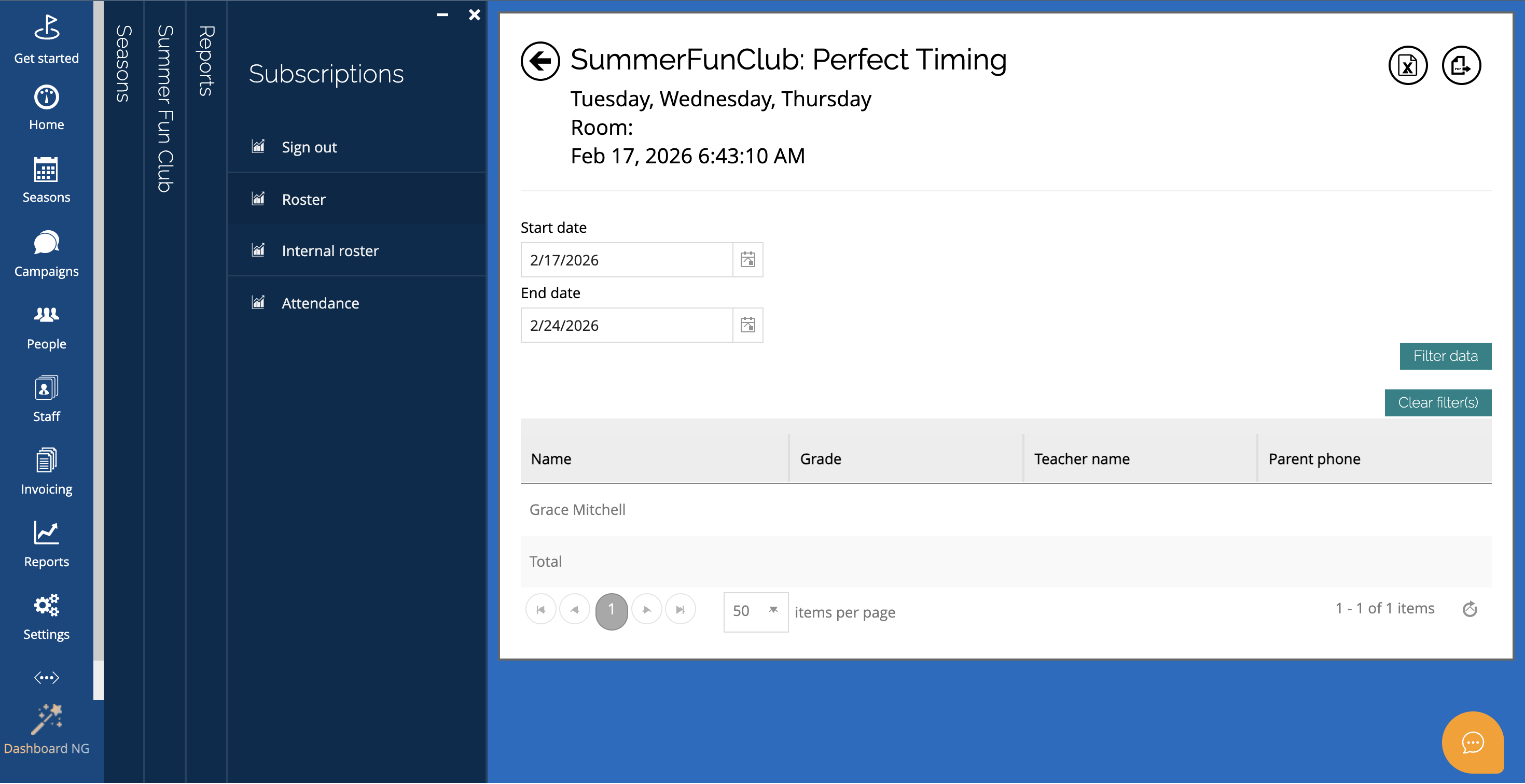Go to the next page of results
This screenshot has height=784, width=1525.
(x=646, y=609)
